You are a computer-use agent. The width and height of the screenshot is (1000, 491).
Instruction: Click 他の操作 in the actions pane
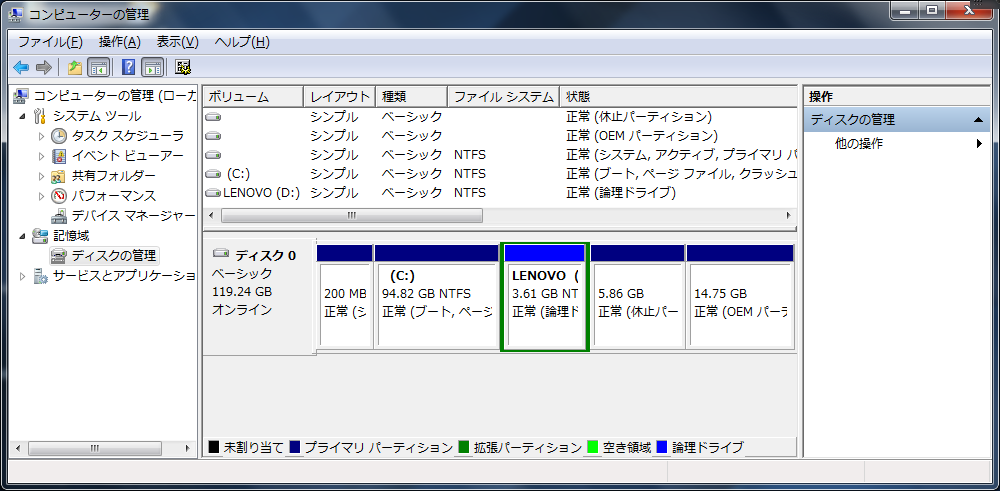click(x=859, y=143)
